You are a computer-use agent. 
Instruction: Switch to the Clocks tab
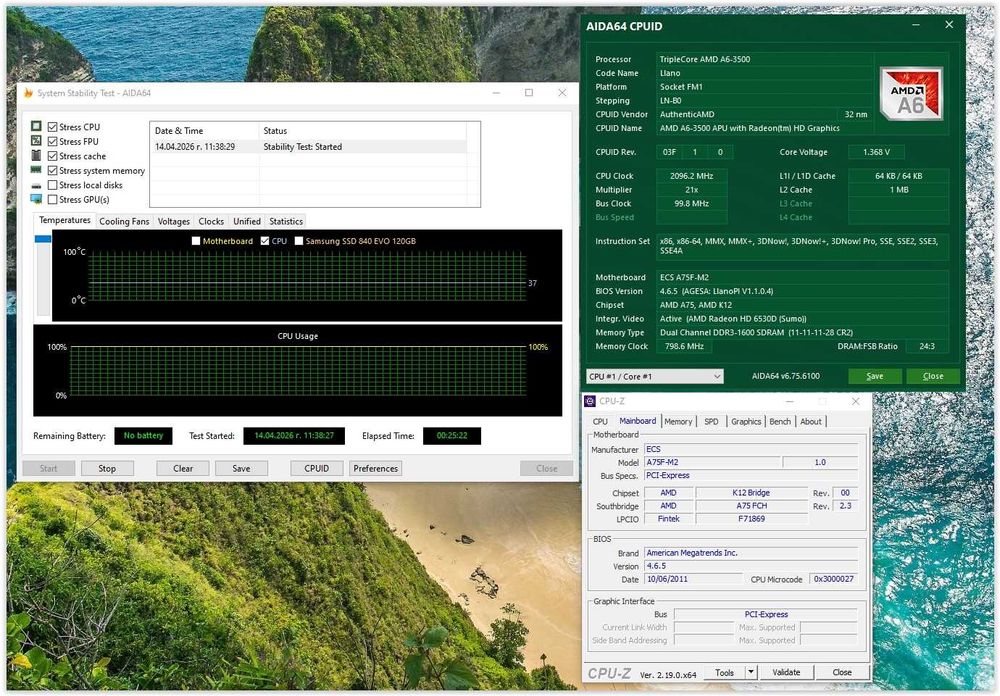click(211, 221)
